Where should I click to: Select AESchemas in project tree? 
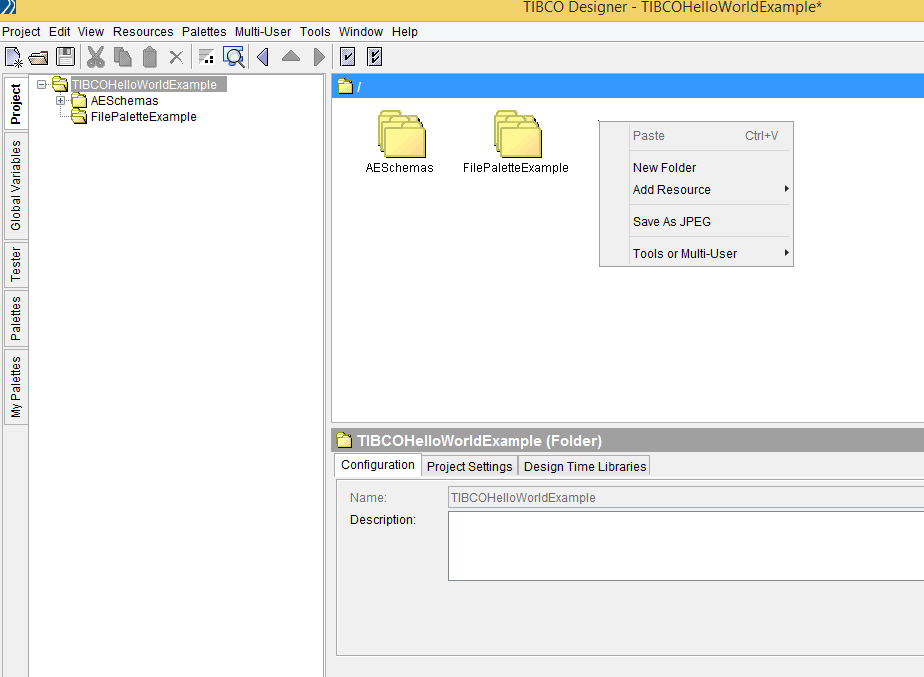(124, 101)
